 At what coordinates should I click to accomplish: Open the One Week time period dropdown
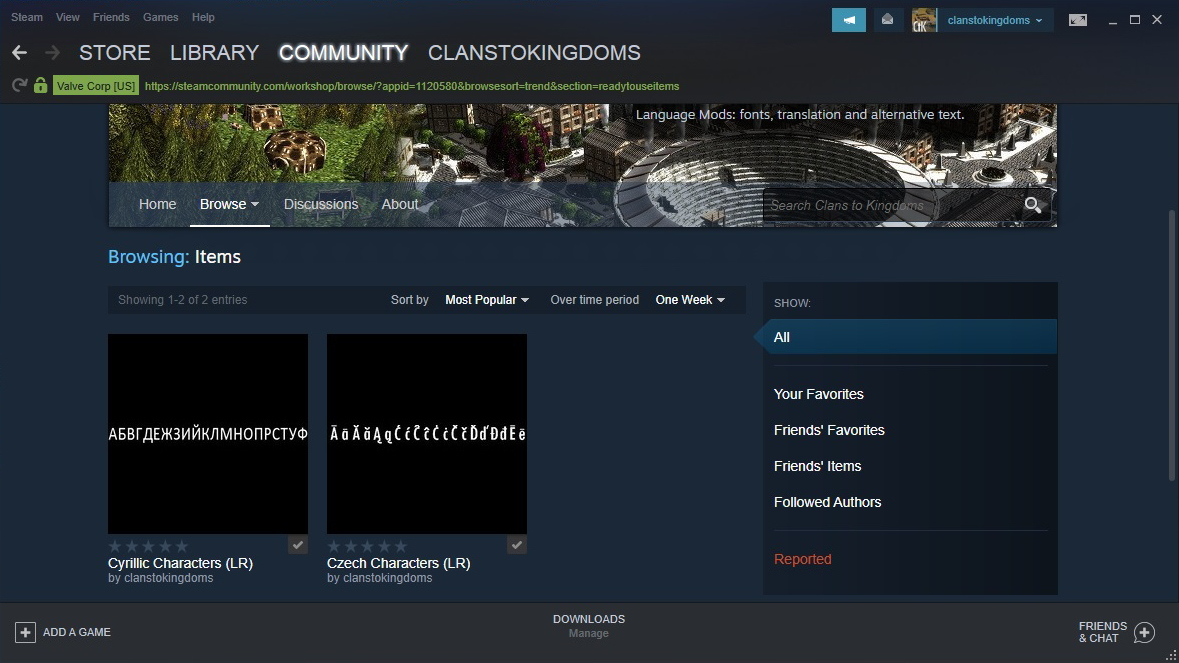pyautogui.click(x=690, y=300)
